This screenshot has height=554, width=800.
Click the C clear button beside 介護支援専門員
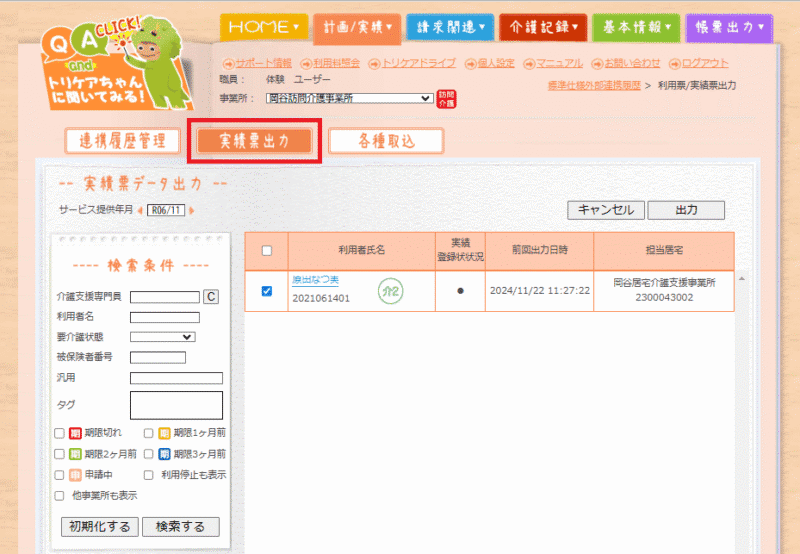(x=211, y=297)
